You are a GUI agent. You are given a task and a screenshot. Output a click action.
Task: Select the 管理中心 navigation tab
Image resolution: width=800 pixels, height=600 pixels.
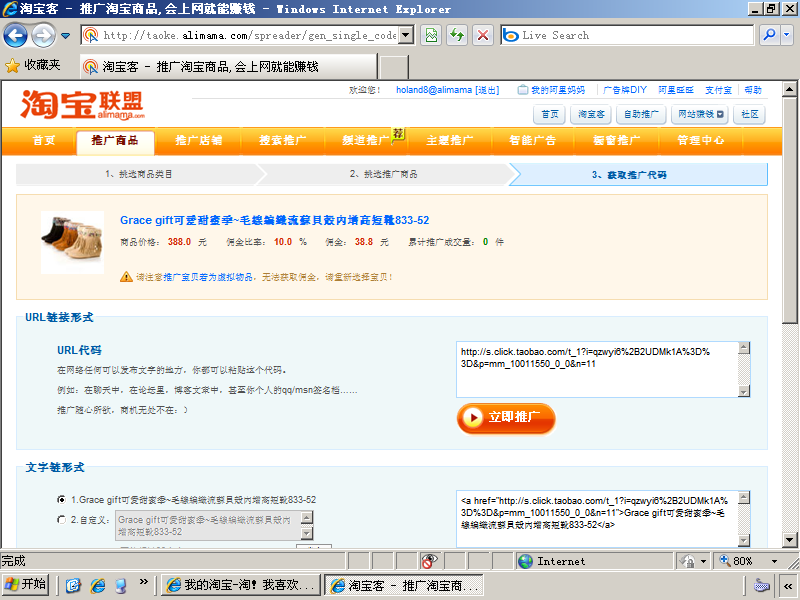pos(701,140)
